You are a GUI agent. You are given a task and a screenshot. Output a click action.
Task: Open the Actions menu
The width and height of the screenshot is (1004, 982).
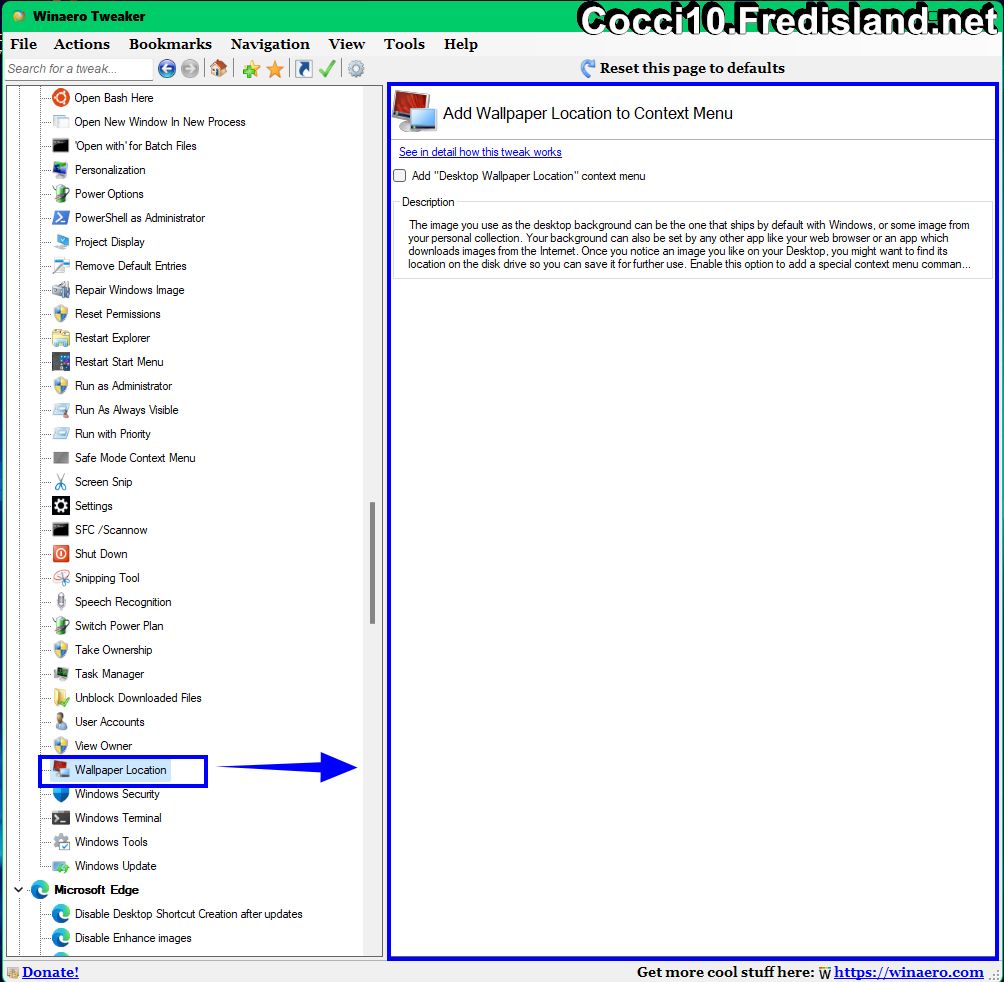[82, 44]
